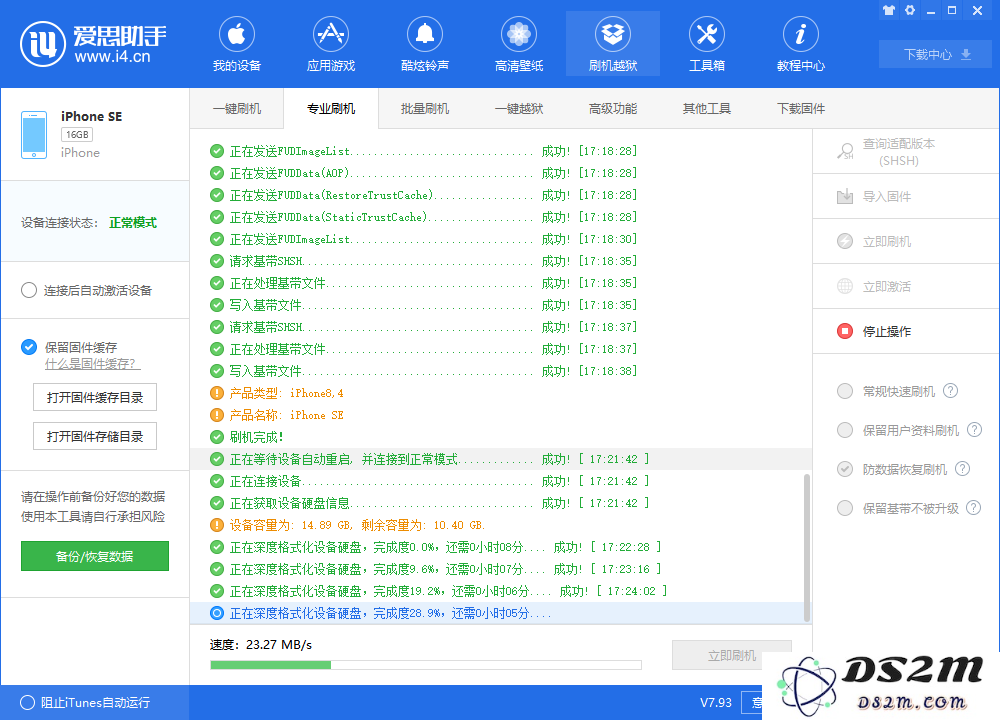This screenshot has width=1000, height=720.
Task: Switch to 其他工具 tab
Action: pyautogui.click(x=707, y=108)
